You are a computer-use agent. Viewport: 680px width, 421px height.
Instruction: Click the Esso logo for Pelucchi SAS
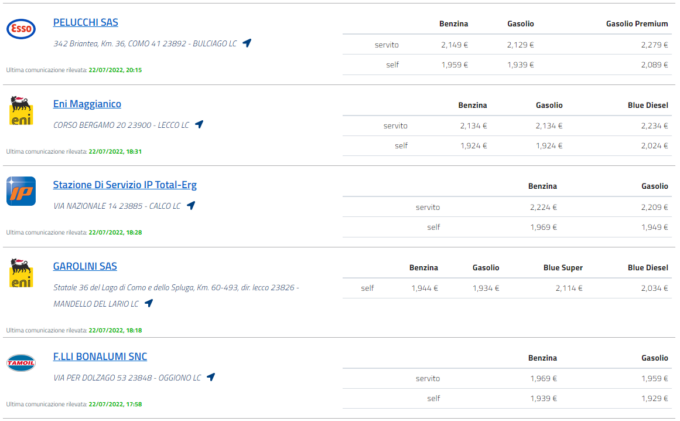click(x=21, y=30)
